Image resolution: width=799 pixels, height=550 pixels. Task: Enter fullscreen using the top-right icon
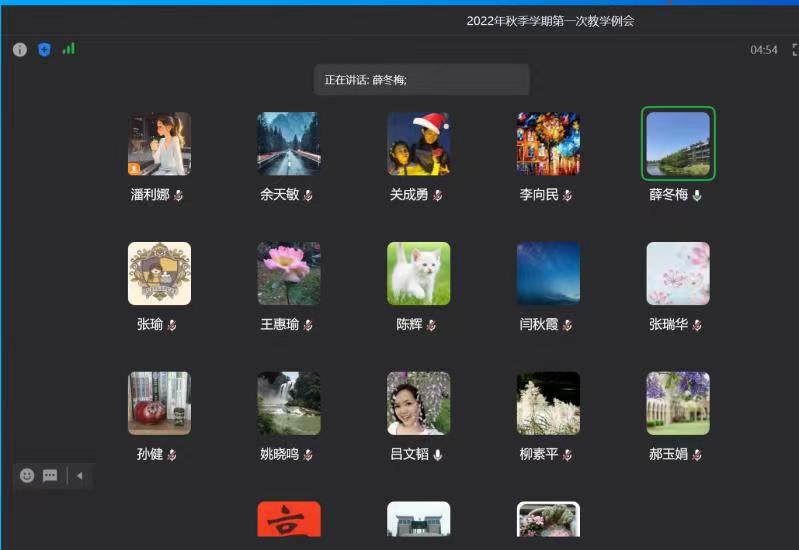pos(794,49)
